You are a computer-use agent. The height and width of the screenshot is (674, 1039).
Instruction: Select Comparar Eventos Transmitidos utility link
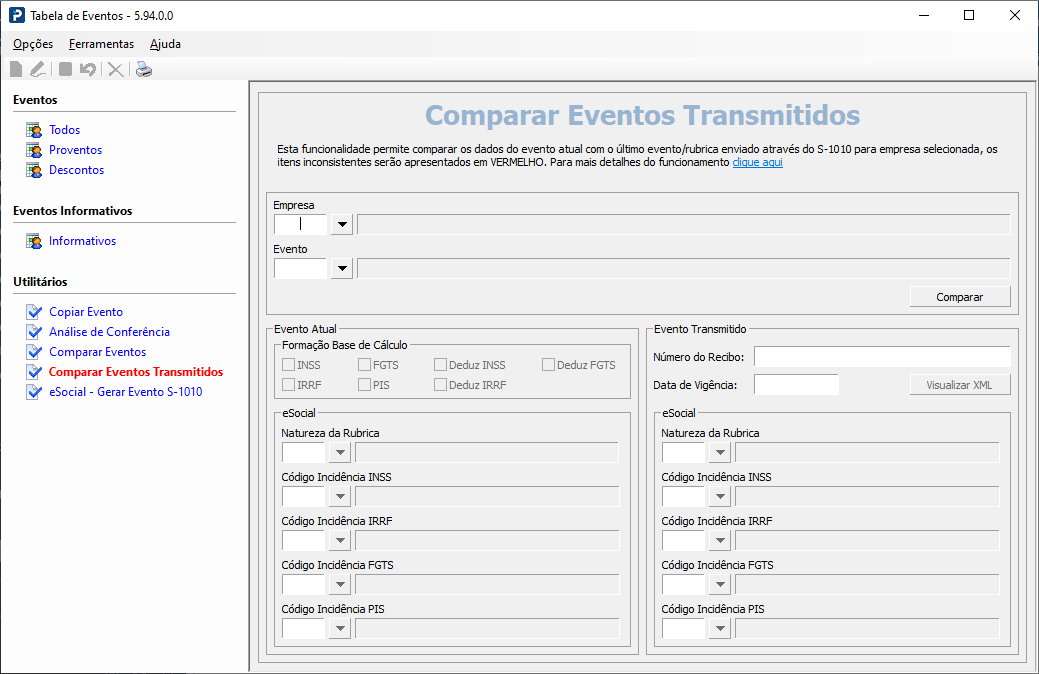click(136, 372)
